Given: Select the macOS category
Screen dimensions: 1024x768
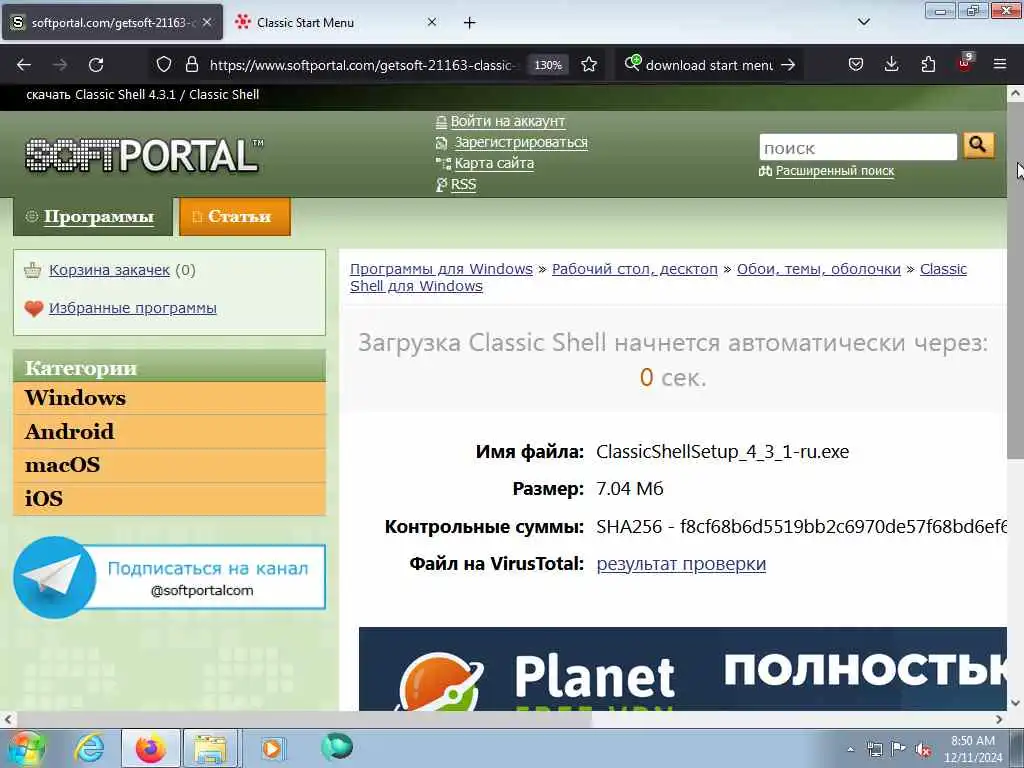Looking at the screenshot, I should (169, 465).
